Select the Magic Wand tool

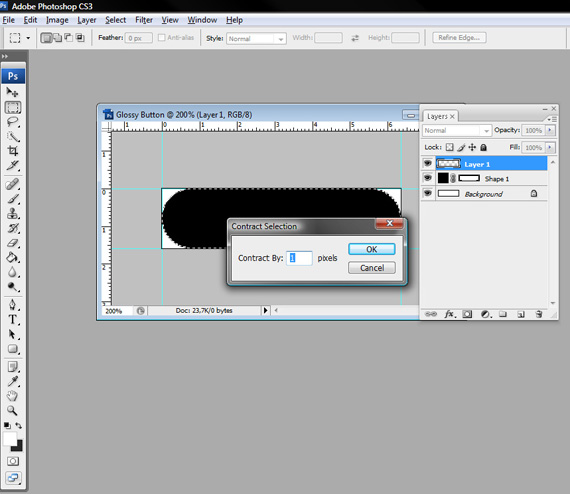click(x=13, y=137)
